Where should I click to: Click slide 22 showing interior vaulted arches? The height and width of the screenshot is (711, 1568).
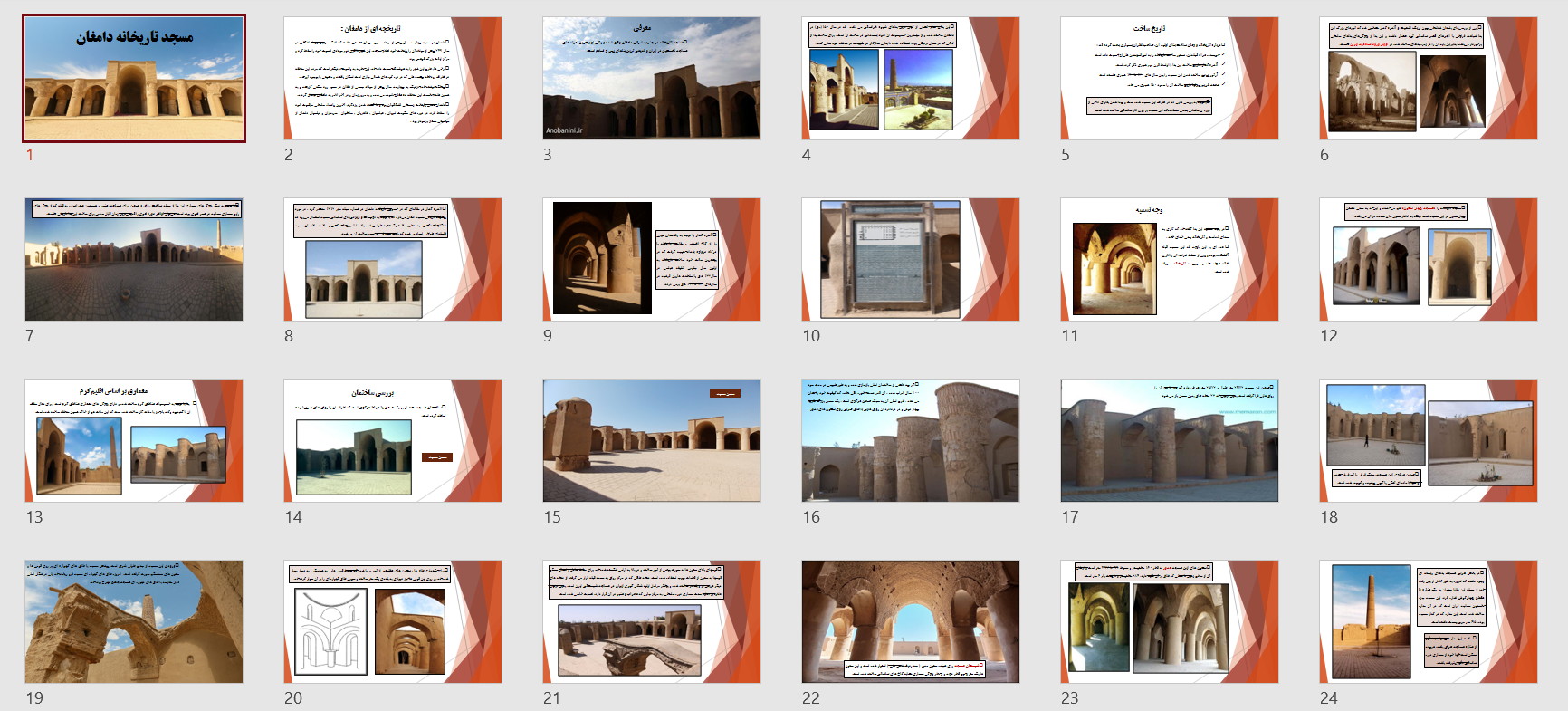coord(911,622)
